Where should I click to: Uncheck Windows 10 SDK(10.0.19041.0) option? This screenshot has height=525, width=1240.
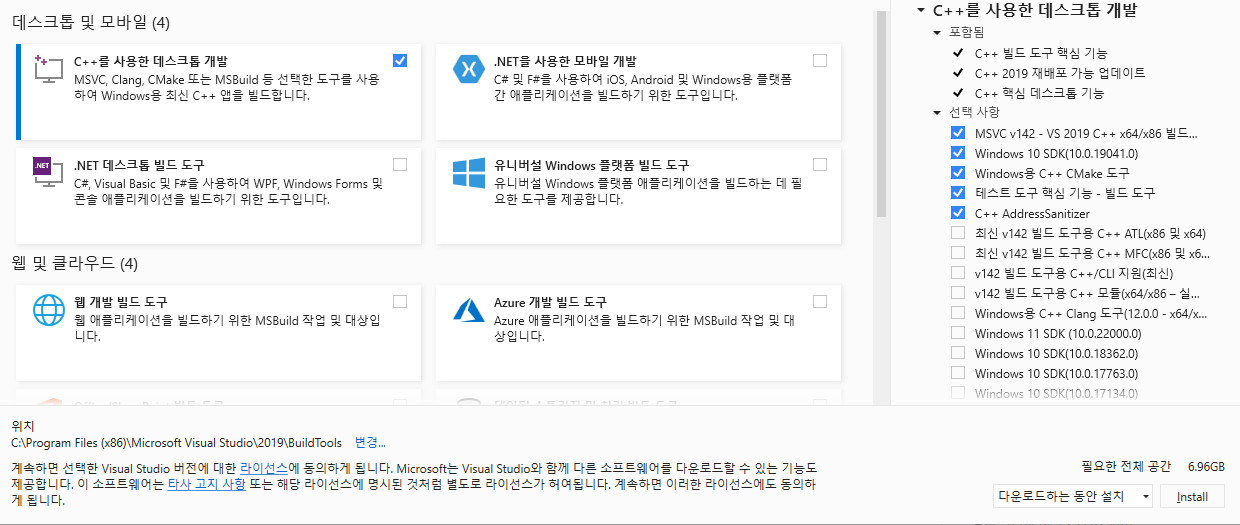click(958, 153)
